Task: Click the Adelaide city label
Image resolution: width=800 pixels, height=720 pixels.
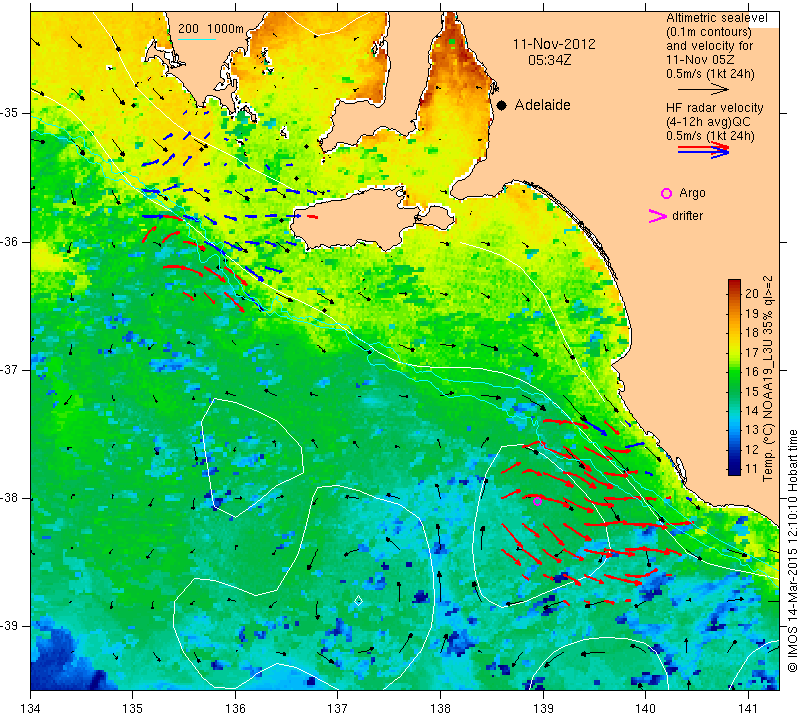Action: coord(542,105)
